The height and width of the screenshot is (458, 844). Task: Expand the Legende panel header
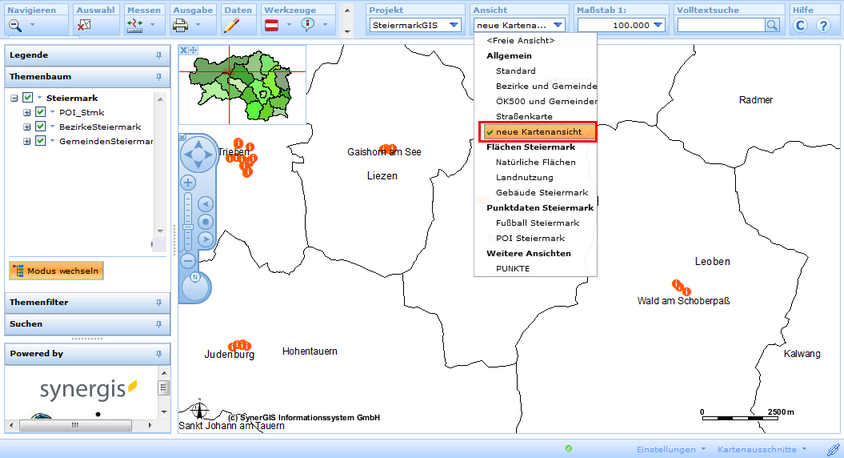[87, 55]
